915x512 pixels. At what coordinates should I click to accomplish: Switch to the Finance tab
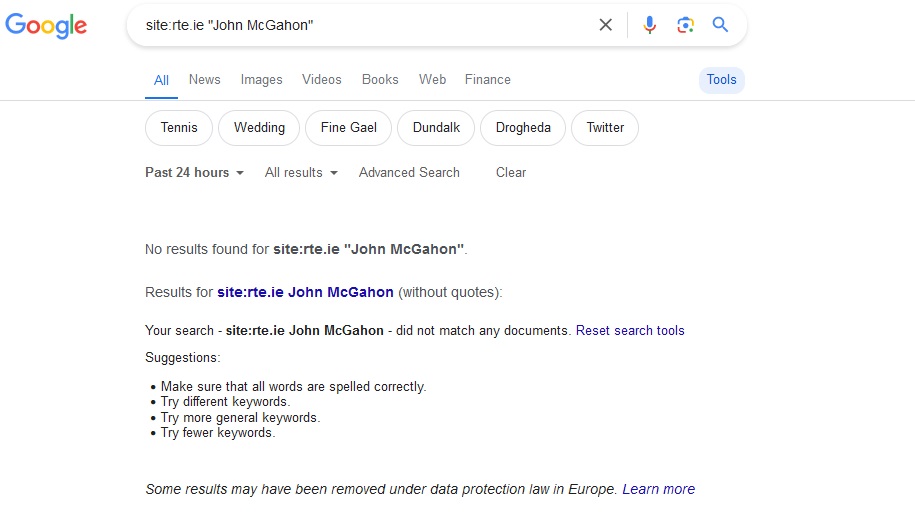(x=488, y=79)
